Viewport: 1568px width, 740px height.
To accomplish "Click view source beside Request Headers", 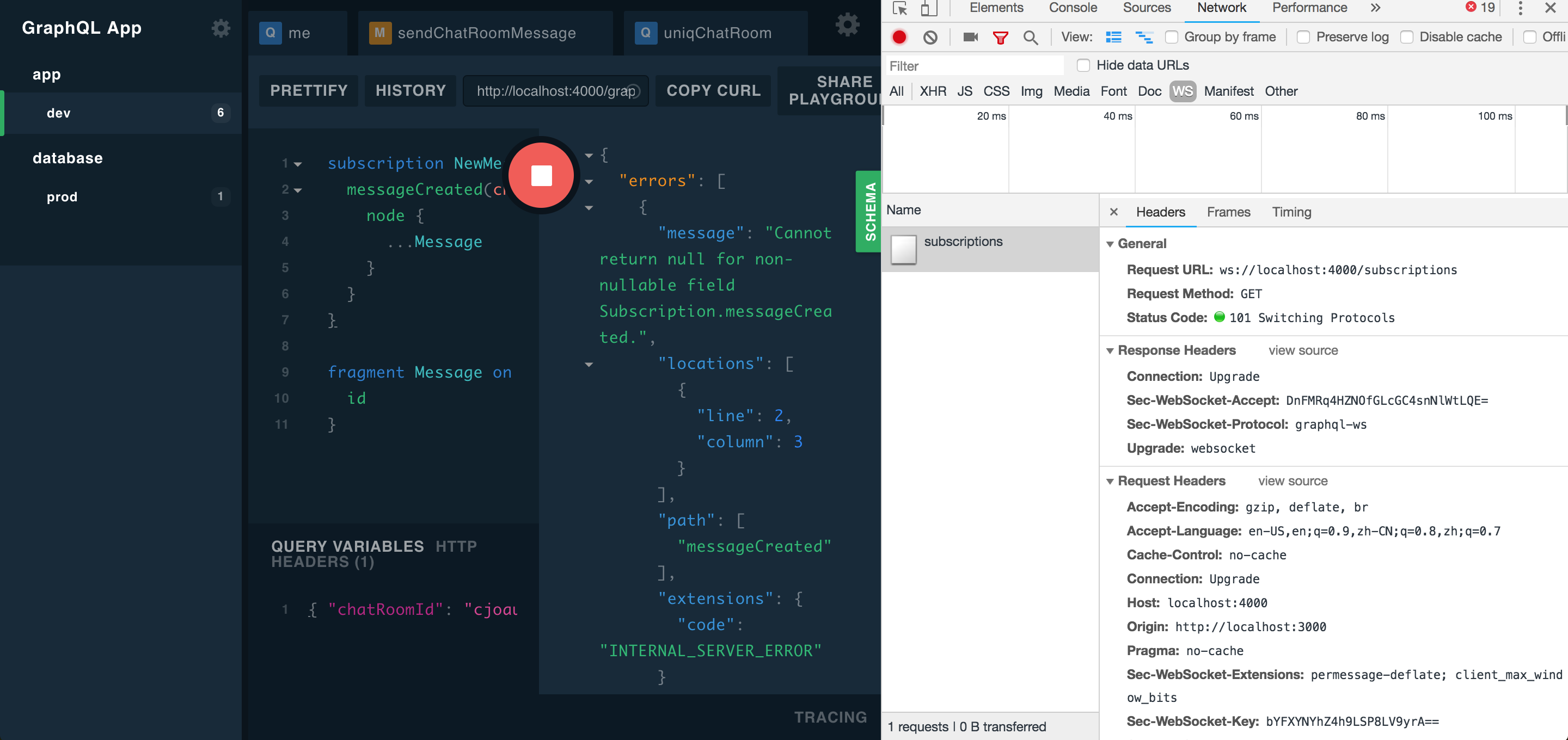I will 1293,481.
